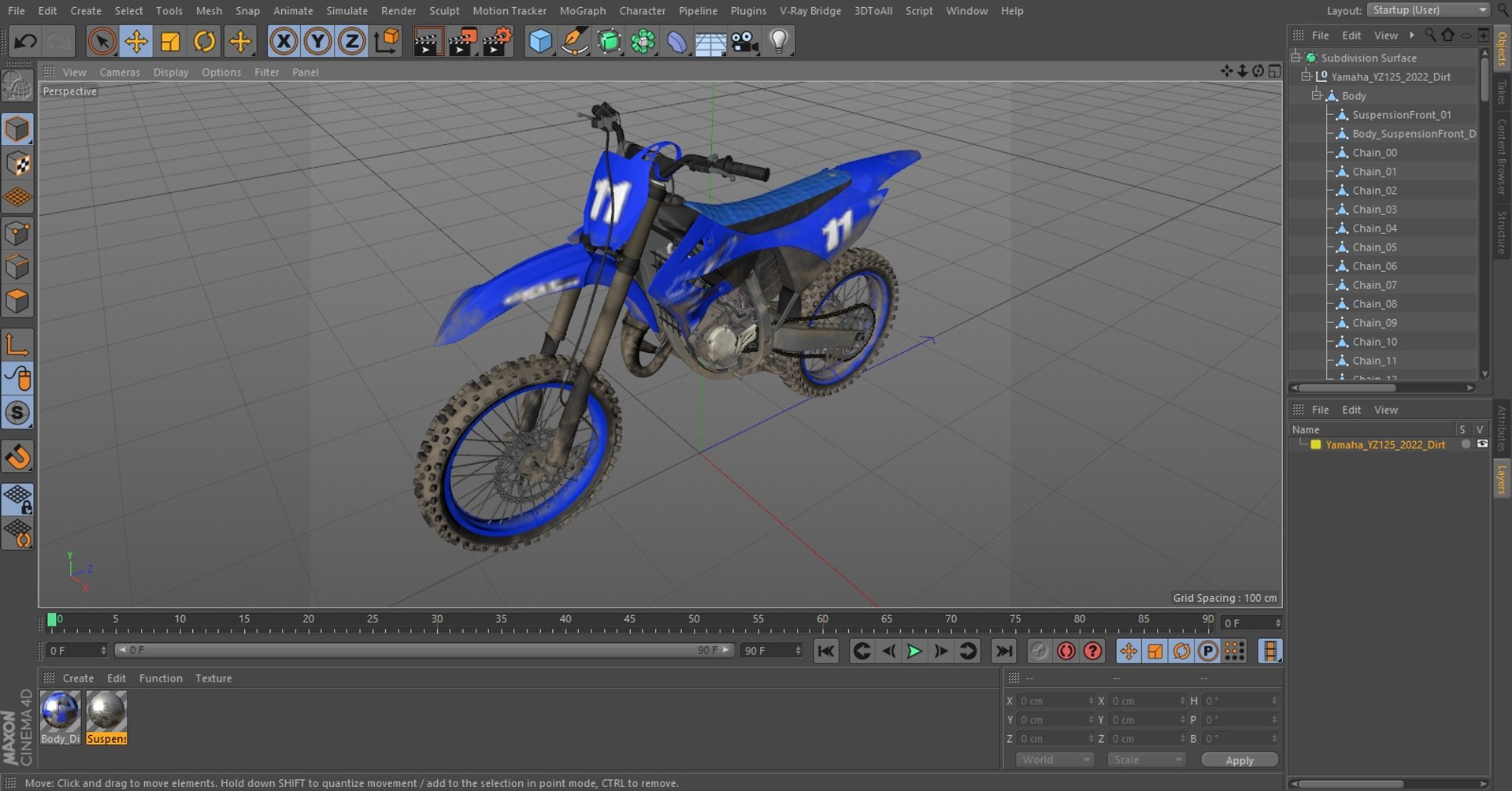Click the Array modeling objects icon
The image size is (1512, 791).
[x=643, y=41]
